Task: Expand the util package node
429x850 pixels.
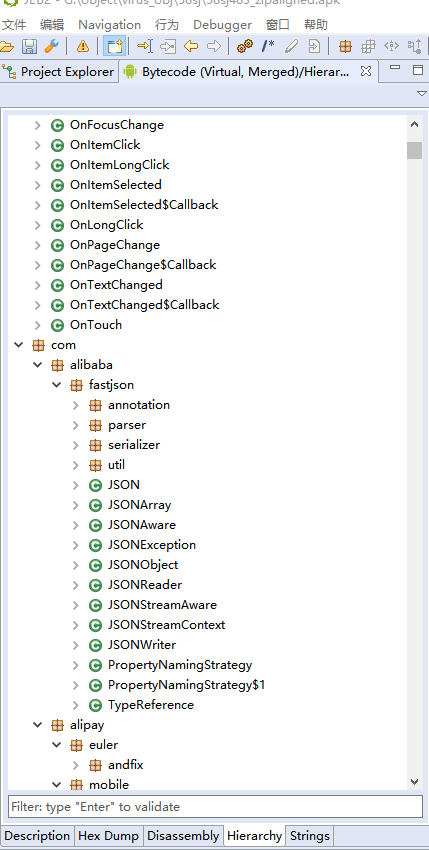Action: [75, 465]
